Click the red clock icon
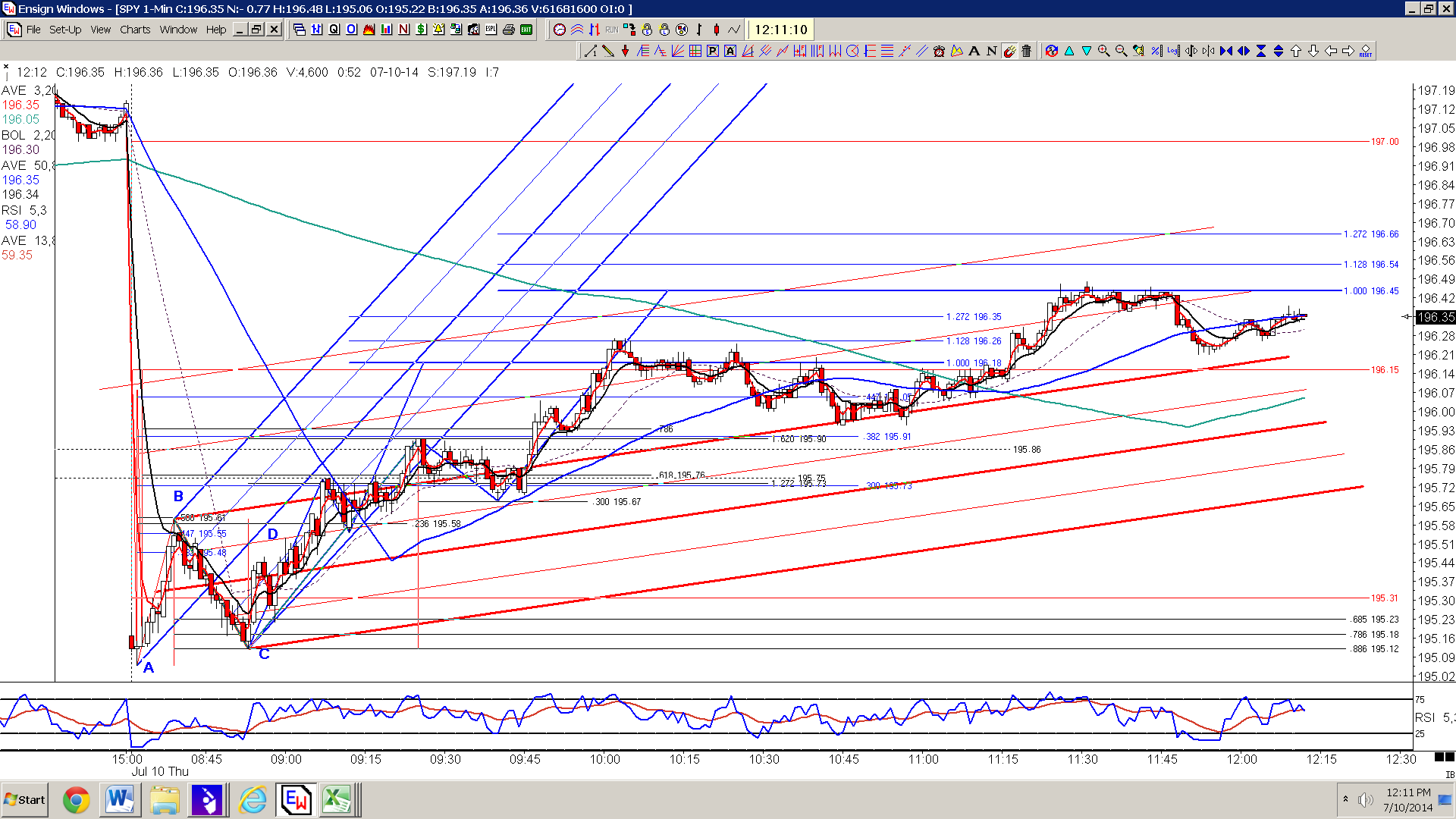 (560, 30)
